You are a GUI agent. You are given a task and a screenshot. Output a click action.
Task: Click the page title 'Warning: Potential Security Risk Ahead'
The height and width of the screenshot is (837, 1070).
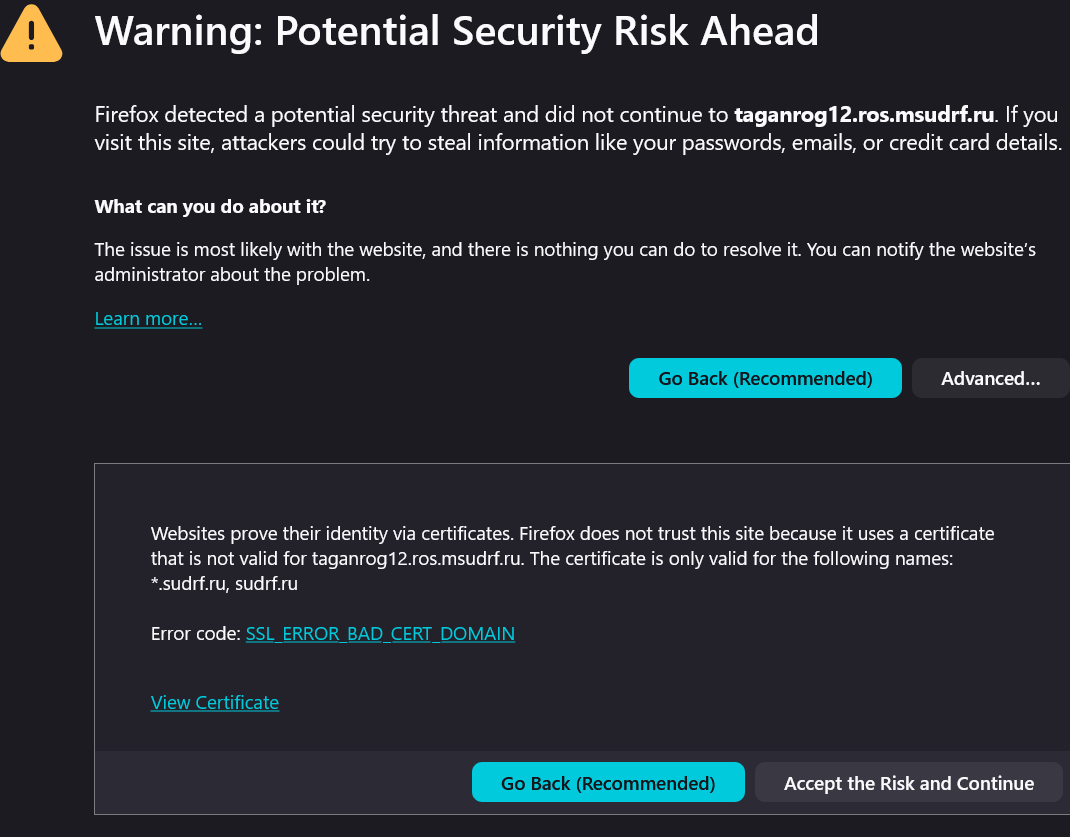pyautogui.click(x=456, y=32)
